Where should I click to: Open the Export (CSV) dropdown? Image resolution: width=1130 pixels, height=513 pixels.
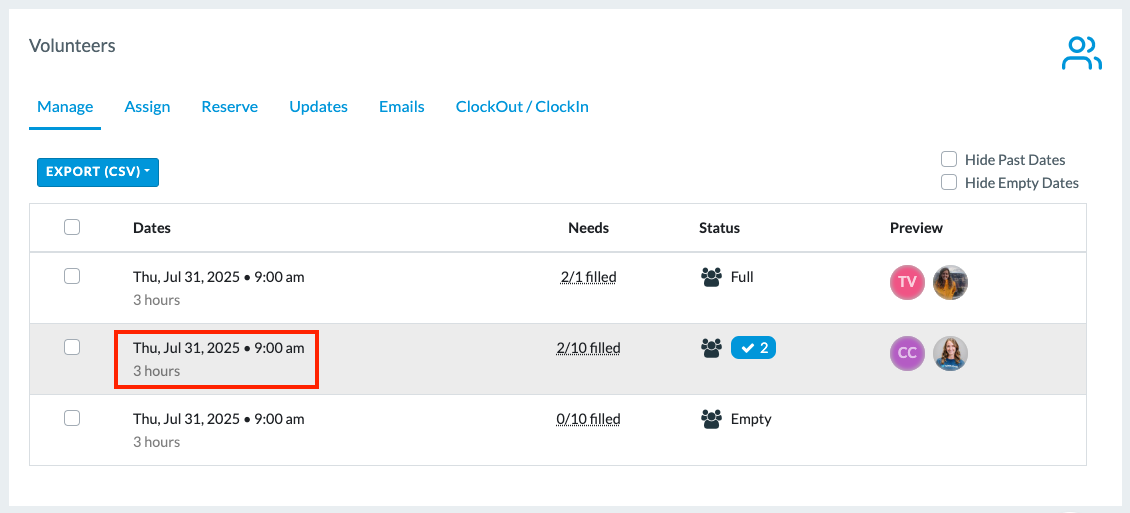click(x=98, y=172)
